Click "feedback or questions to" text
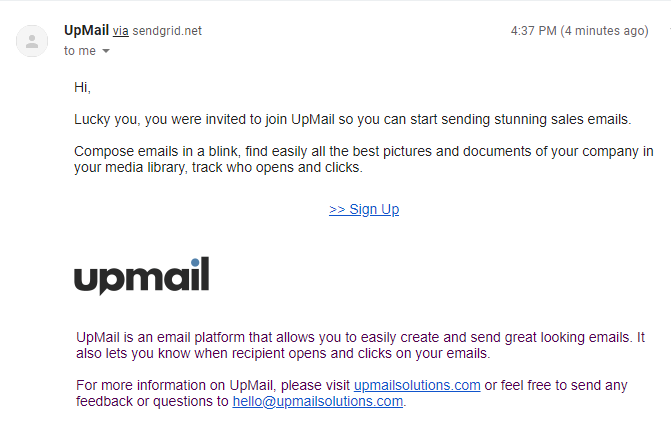 152,401
